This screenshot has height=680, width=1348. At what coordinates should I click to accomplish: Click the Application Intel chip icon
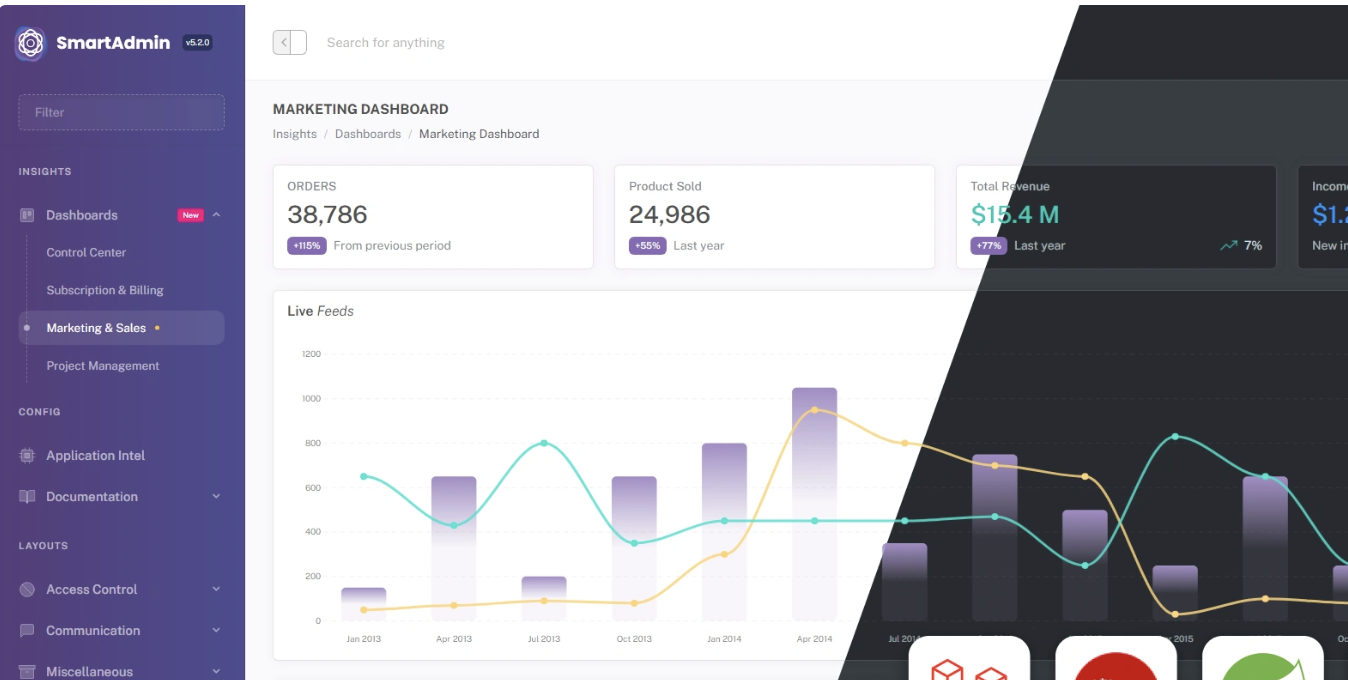27,455
